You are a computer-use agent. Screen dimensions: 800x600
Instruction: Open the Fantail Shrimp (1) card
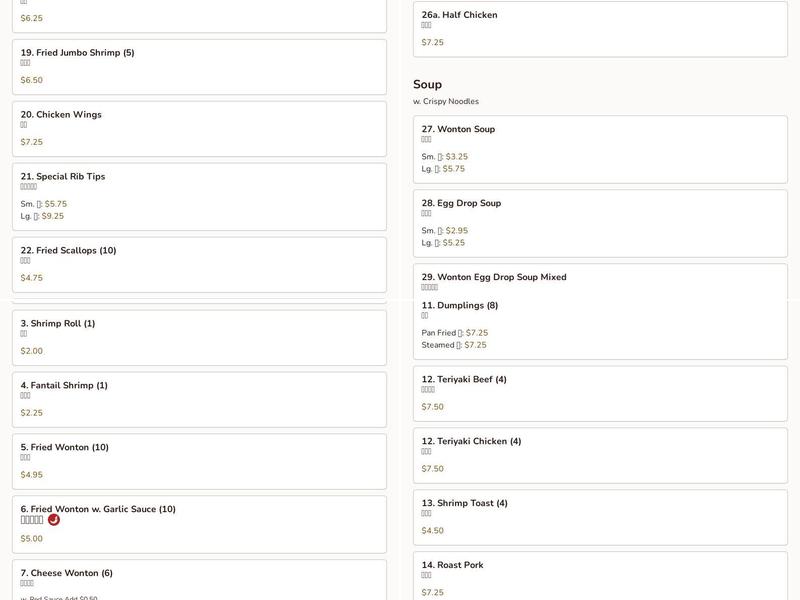coord(199,399)
